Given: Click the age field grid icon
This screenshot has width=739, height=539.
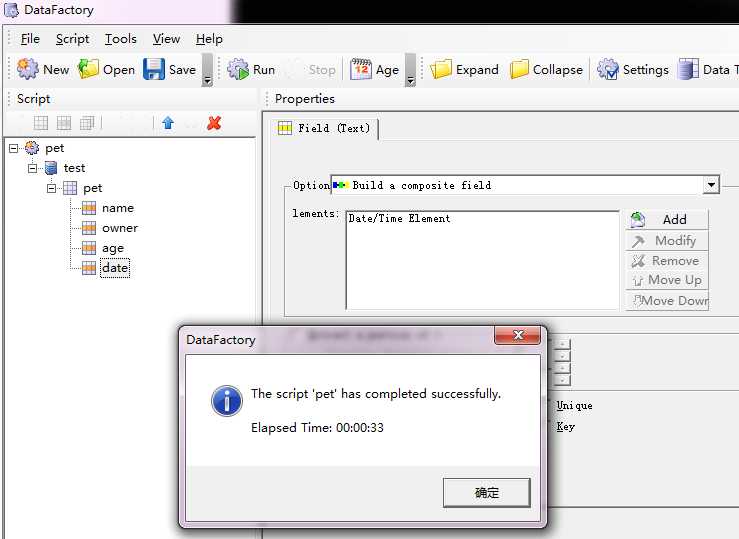Looking at the screenshot, I should click(89, 248).
